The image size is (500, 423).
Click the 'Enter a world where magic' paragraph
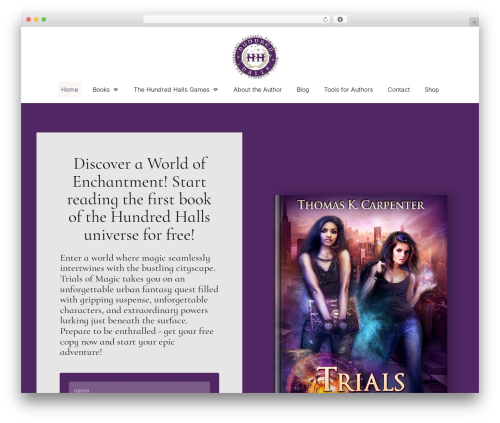[x=139, y=305]
